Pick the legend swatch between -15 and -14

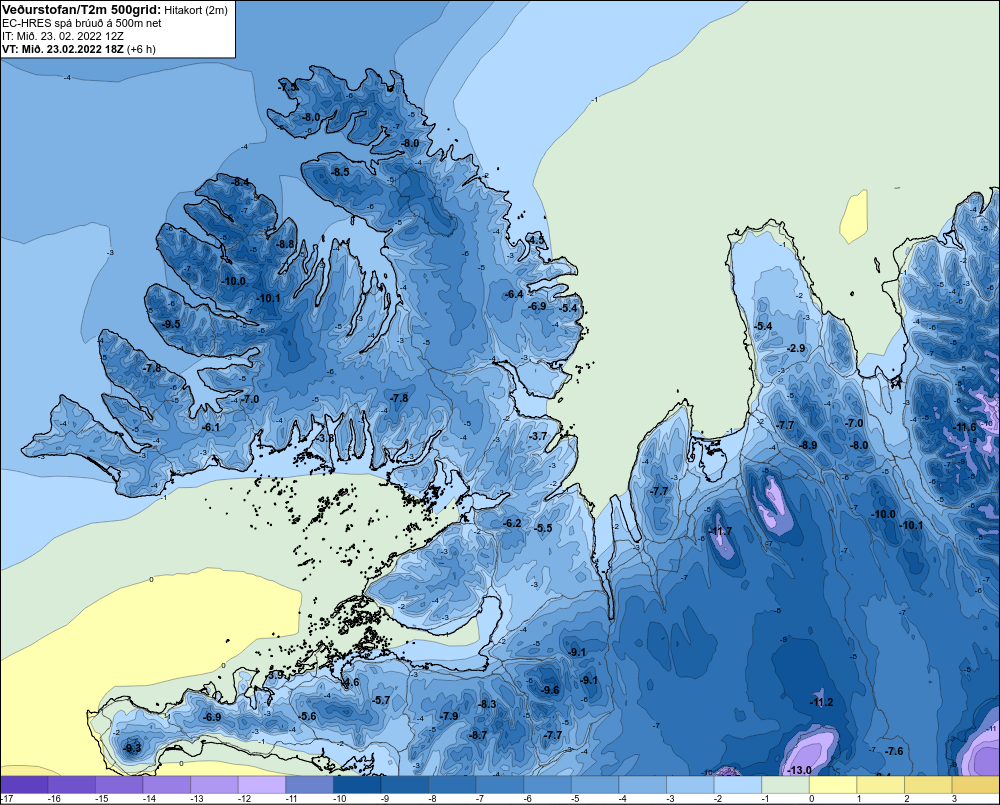click(x=119, y=785)
